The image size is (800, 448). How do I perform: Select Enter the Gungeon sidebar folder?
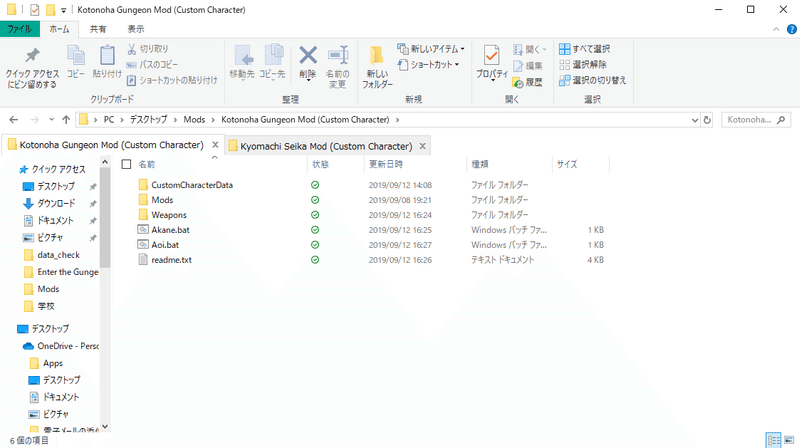[x=61, y=272]
